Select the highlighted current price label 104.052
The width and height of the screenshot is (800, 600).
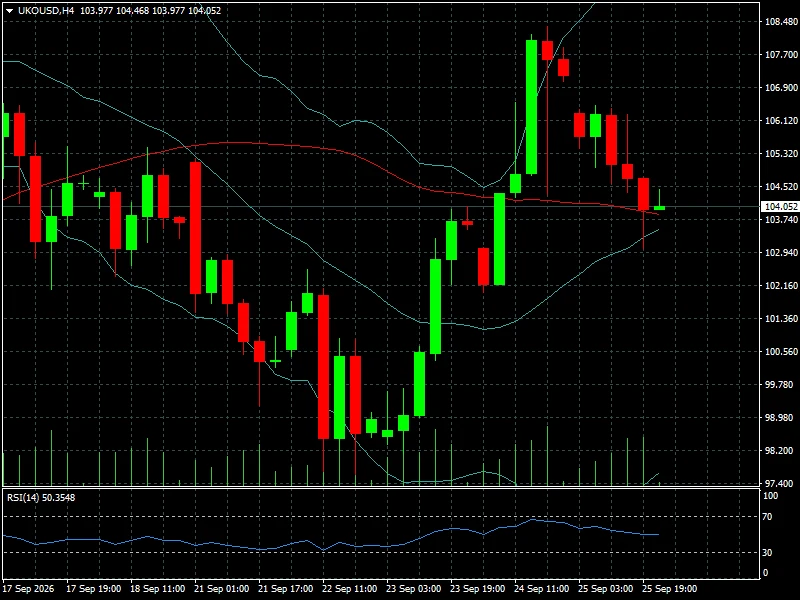pyautogui.click(x=780, y=206)
